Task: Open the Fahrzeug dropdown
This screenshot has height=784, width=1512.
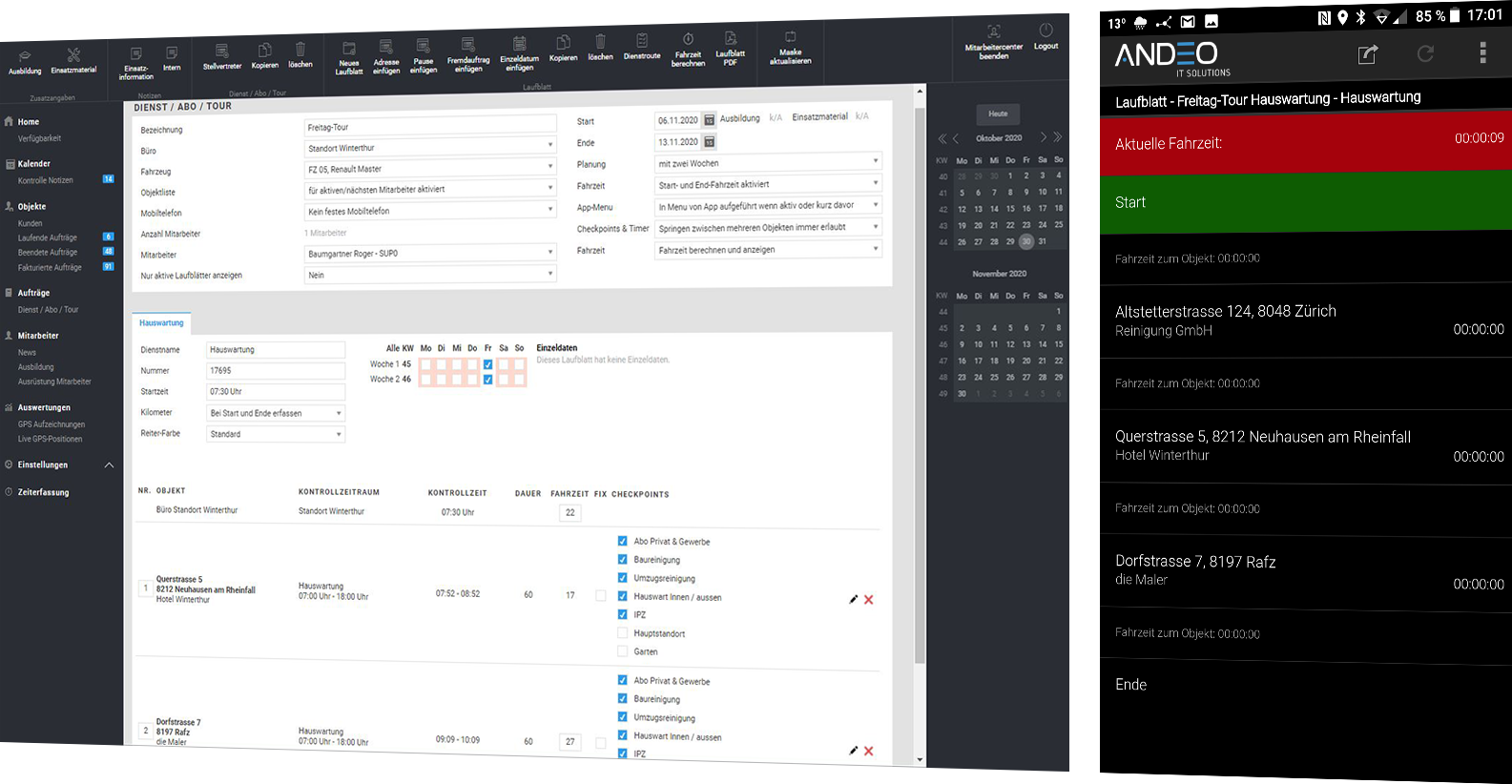Action: click(x=430, y=168)
